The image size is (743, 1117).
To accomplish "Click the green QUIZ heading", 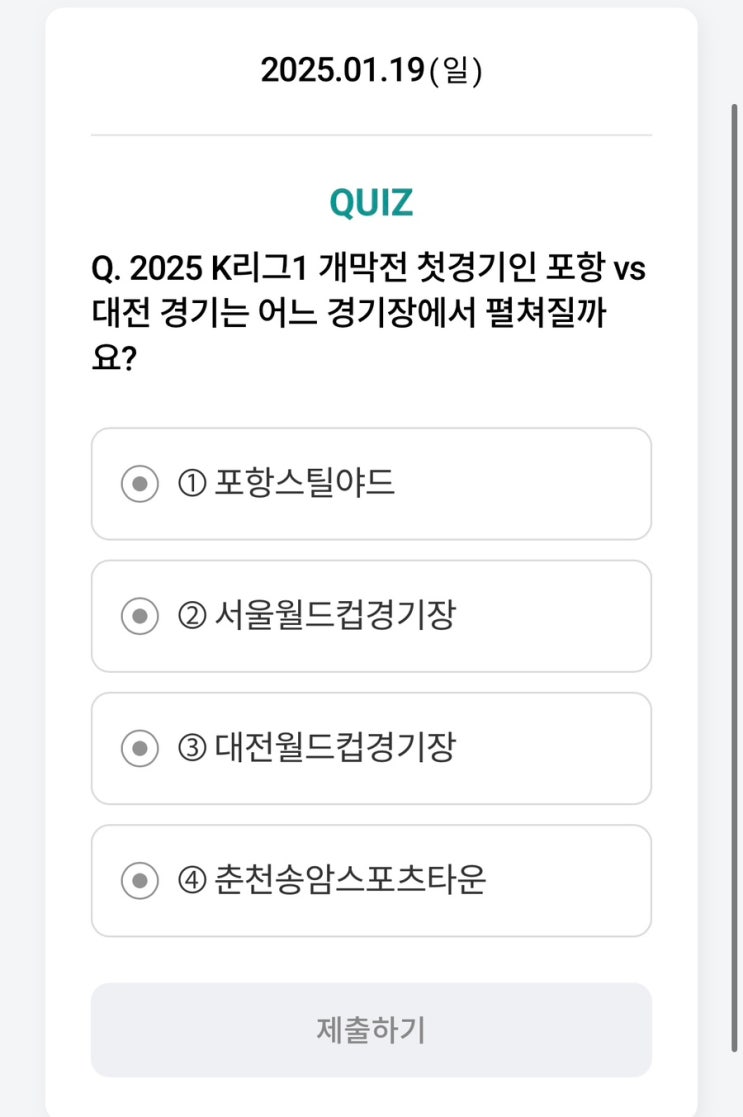I will tap(371, 203).
